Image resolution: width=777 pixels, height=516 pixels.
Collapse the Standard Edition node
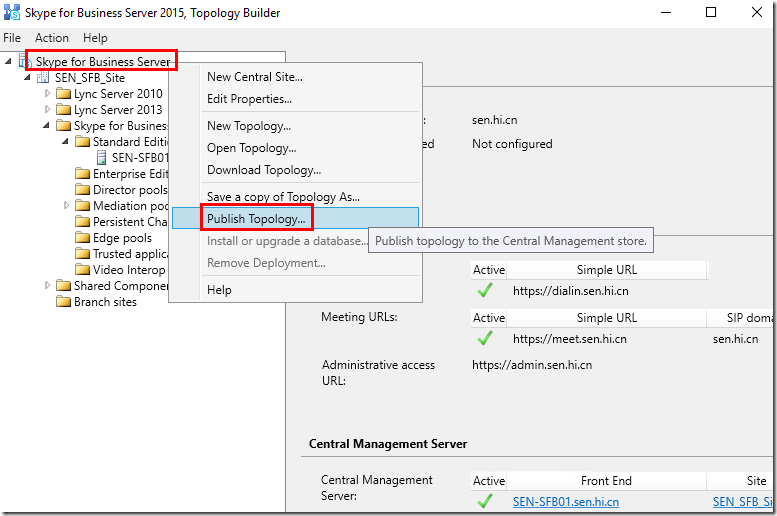(x=65, y=141)
